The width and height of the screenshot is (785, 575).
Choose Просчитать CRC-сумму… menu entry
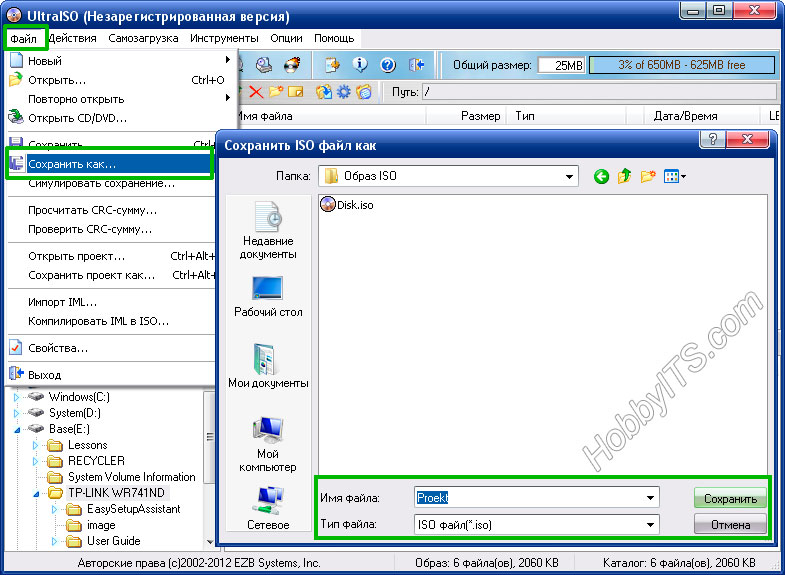(x=111, y=210)
